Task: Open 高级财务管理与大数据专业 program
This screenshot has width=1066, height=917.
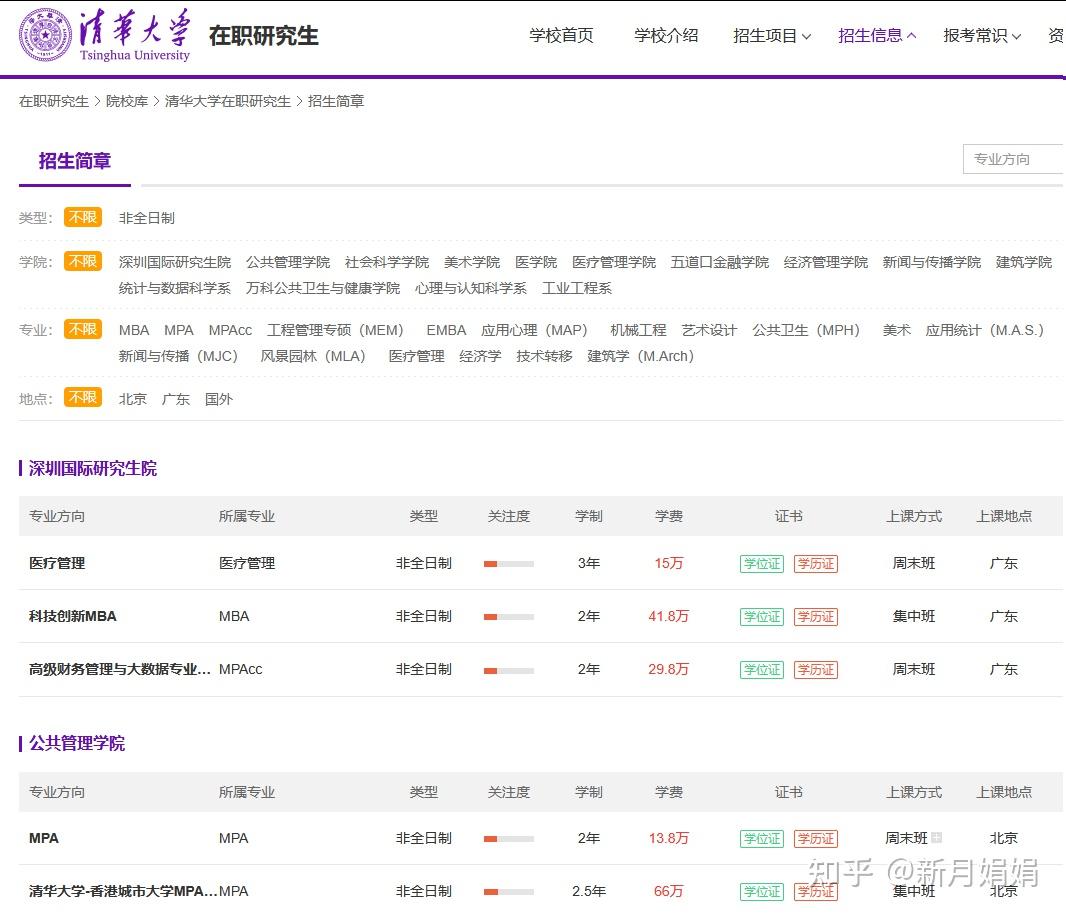Action: (x=120, y=670)
